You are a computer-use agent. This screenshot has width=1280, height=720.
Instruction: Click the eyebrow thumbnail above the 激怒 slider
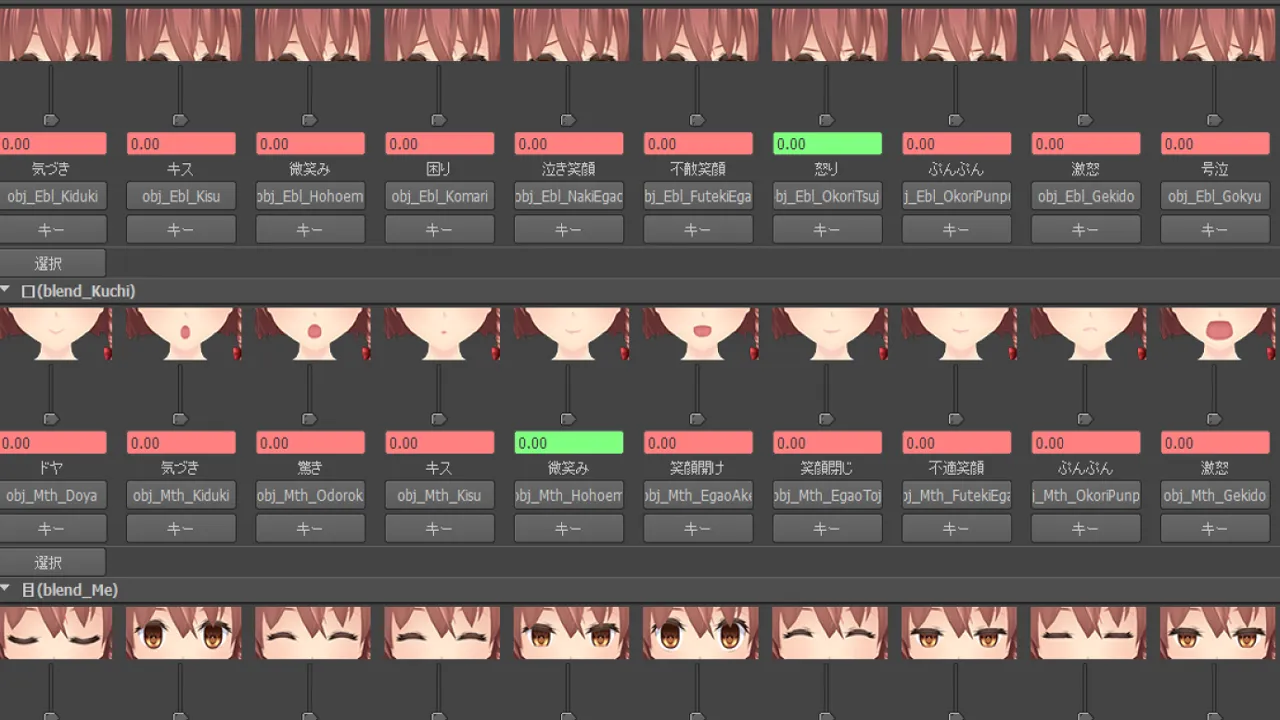tap(1085, 35)
